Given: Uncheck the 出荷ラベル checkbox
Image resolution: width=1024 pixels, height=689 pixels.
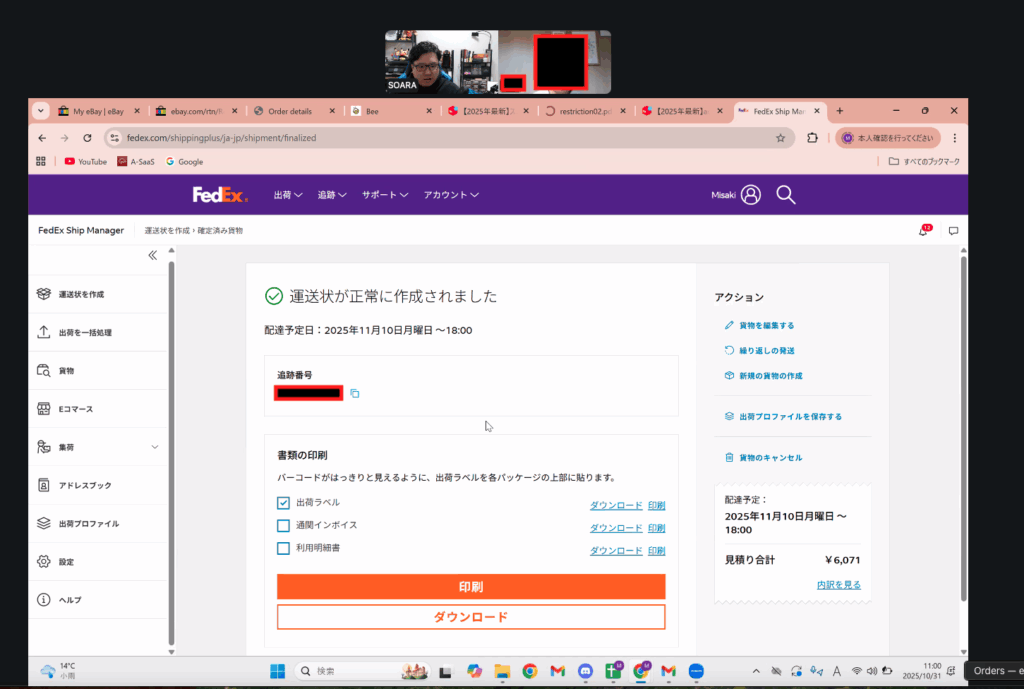Looking at the screenshot, I should (x=284, y=503).
